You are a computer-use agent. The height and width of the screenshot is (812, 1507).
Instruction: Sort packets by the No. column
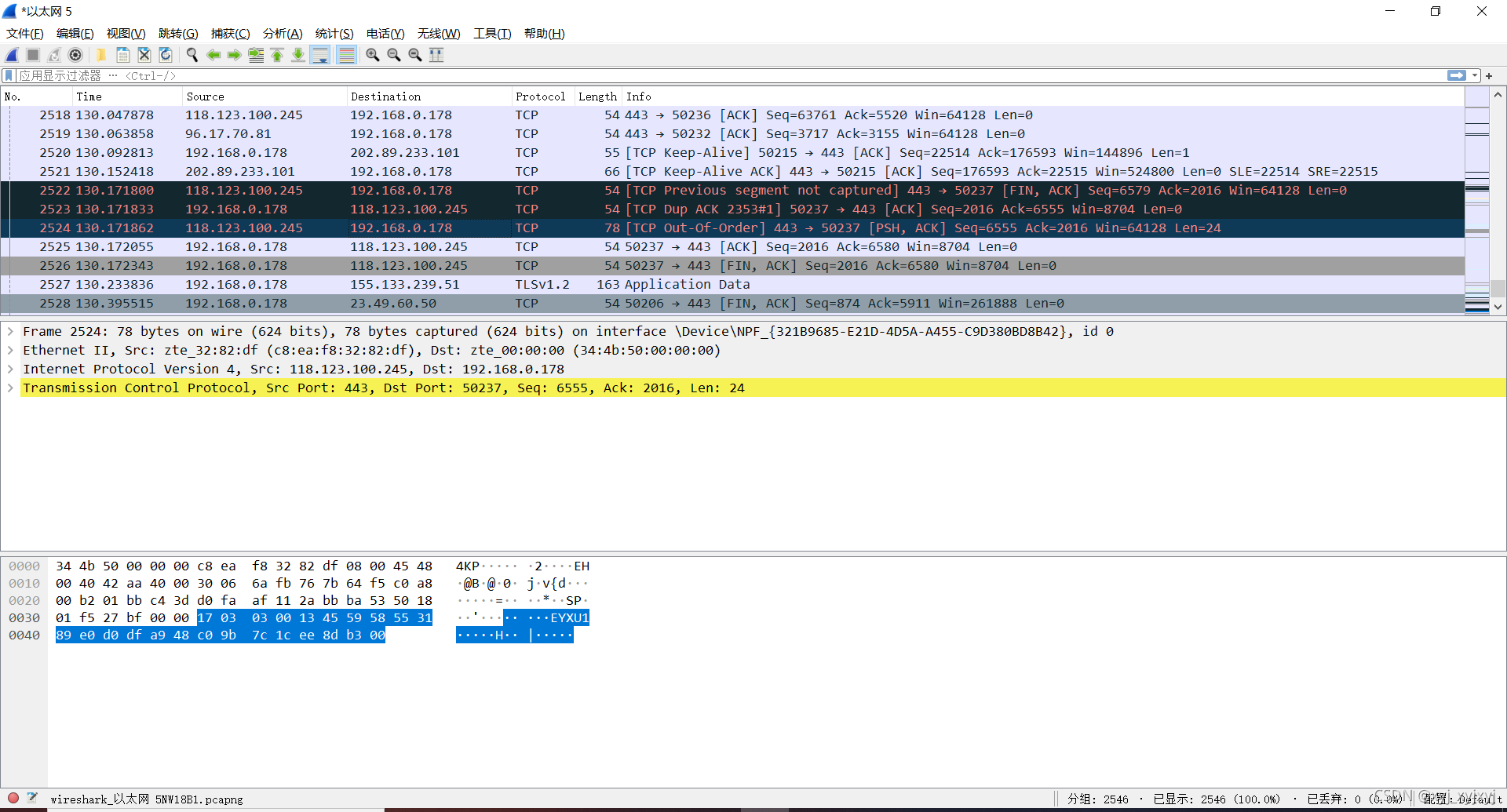coord(37,96)
